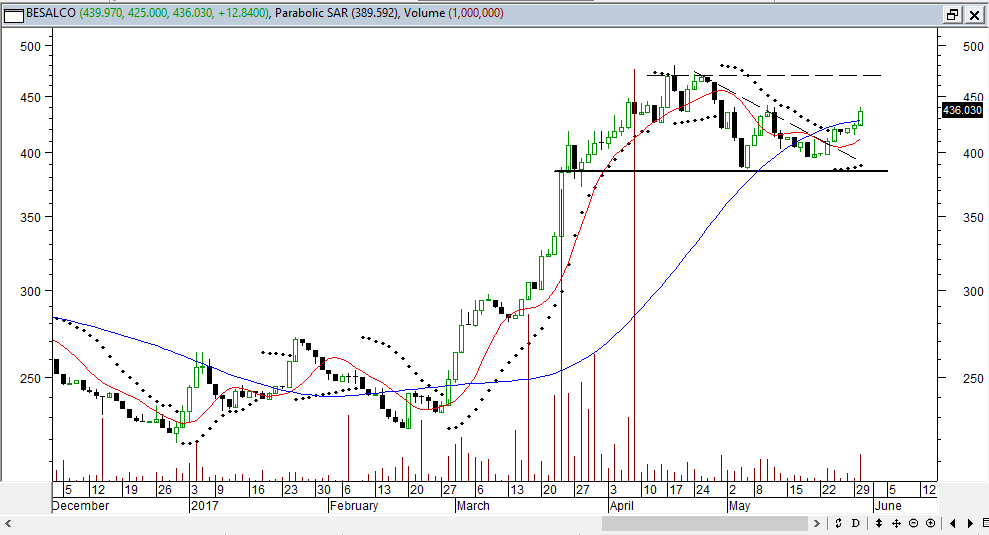989x535 pixels.
Task: Click the BESALCO security name in title
Action: 51,13
